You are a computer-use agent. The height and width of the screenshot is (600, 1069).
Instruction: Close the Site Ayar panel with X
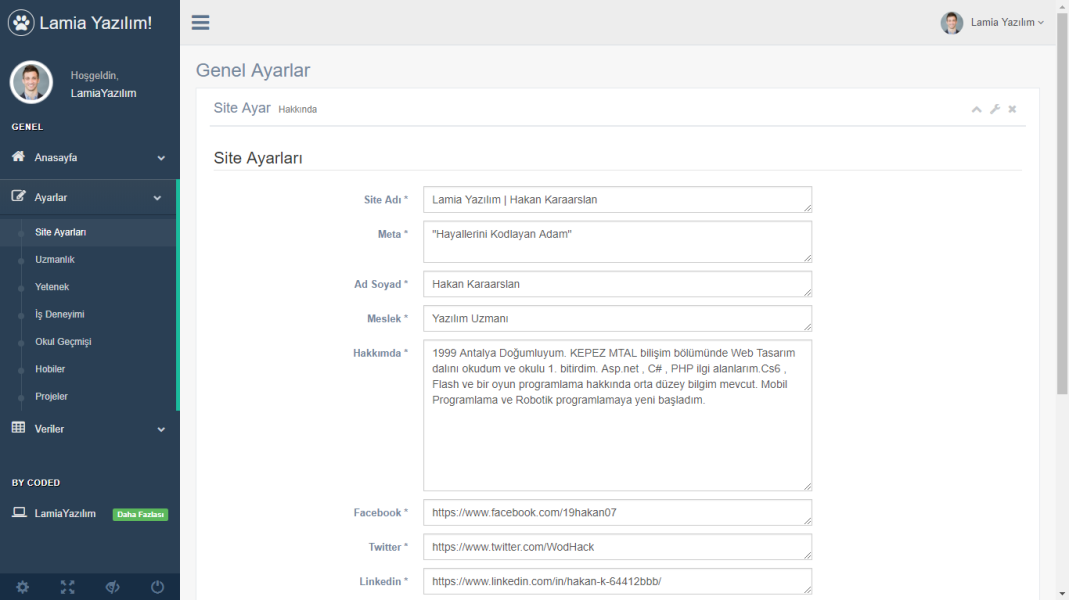point(1012,109)
